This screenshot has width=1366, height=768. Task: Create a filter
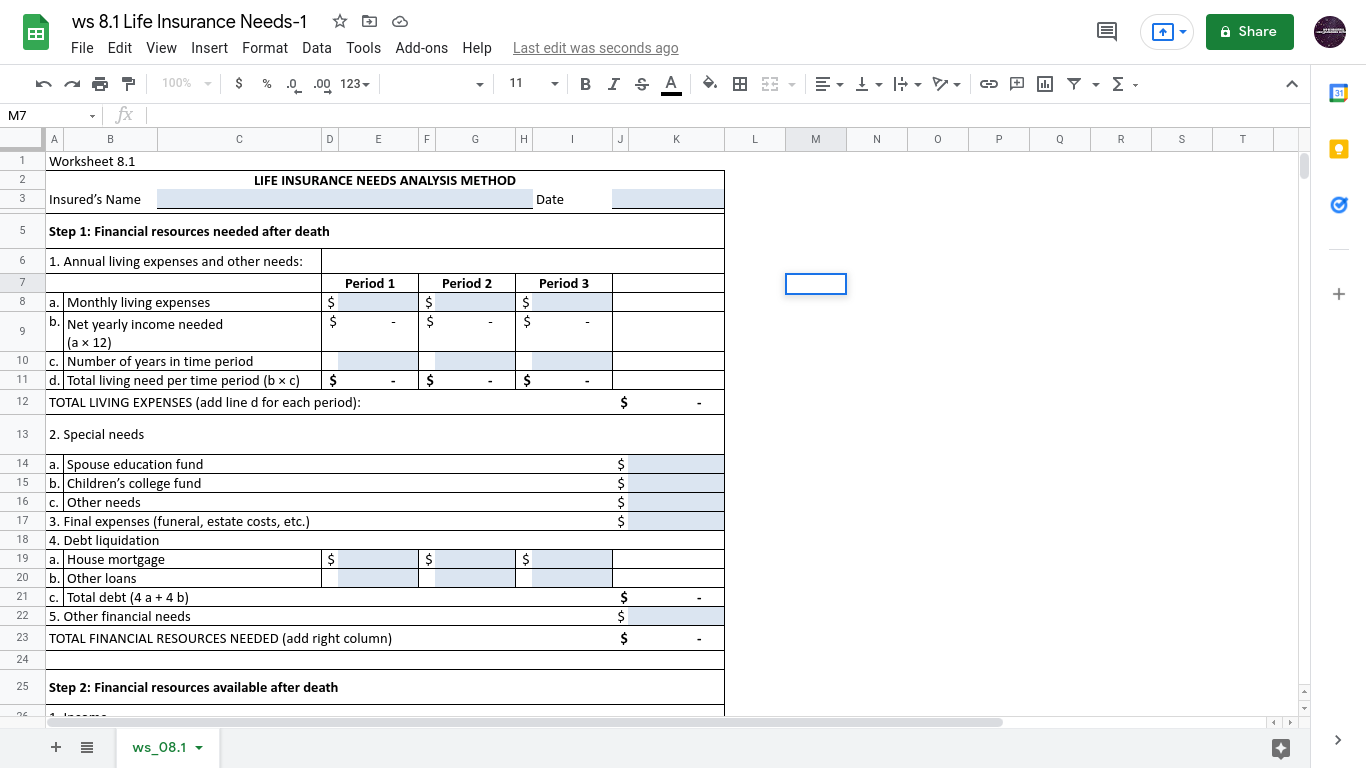[1072, 84]
